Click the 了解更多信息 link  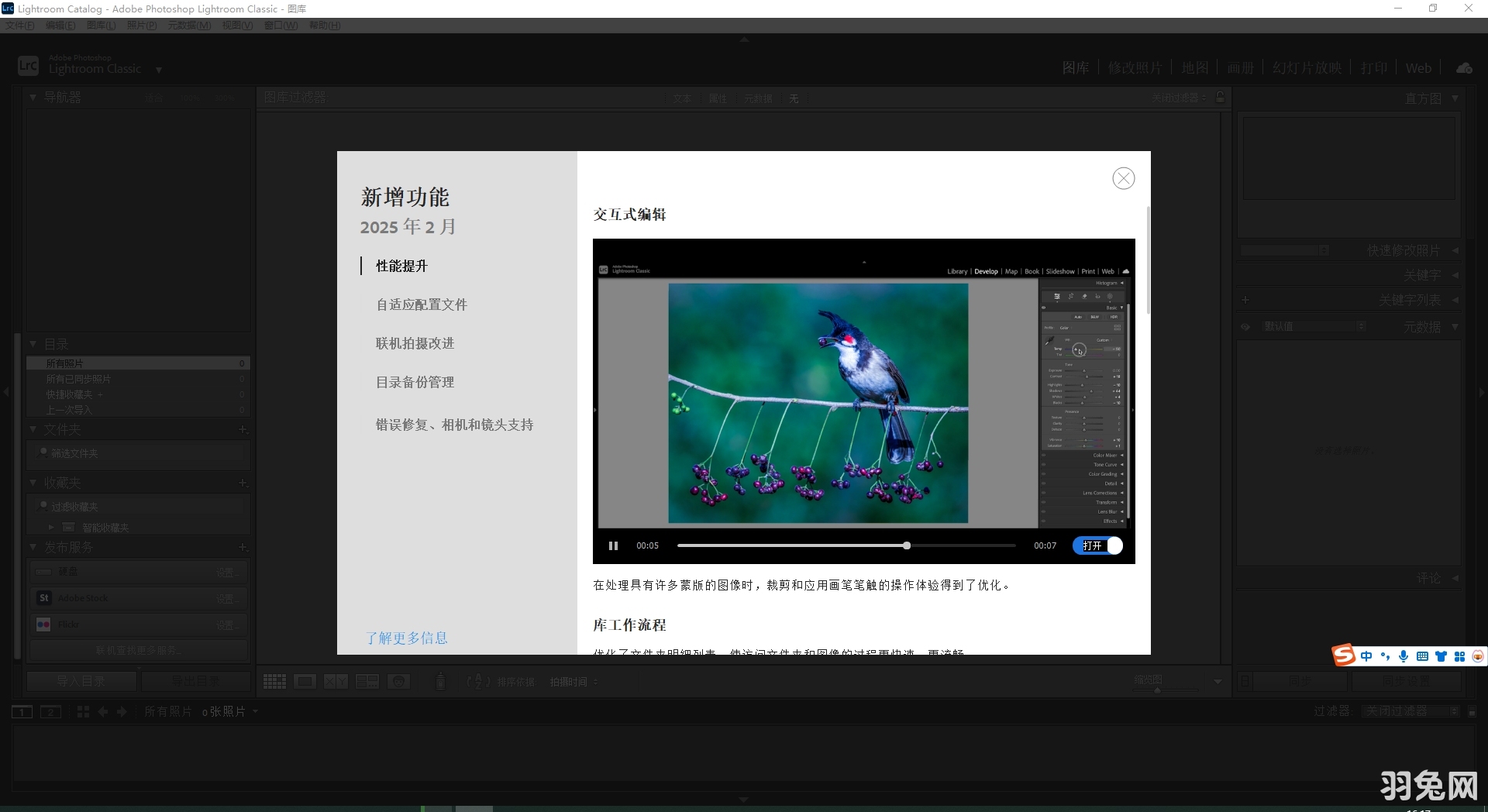(x=406, y=638)
